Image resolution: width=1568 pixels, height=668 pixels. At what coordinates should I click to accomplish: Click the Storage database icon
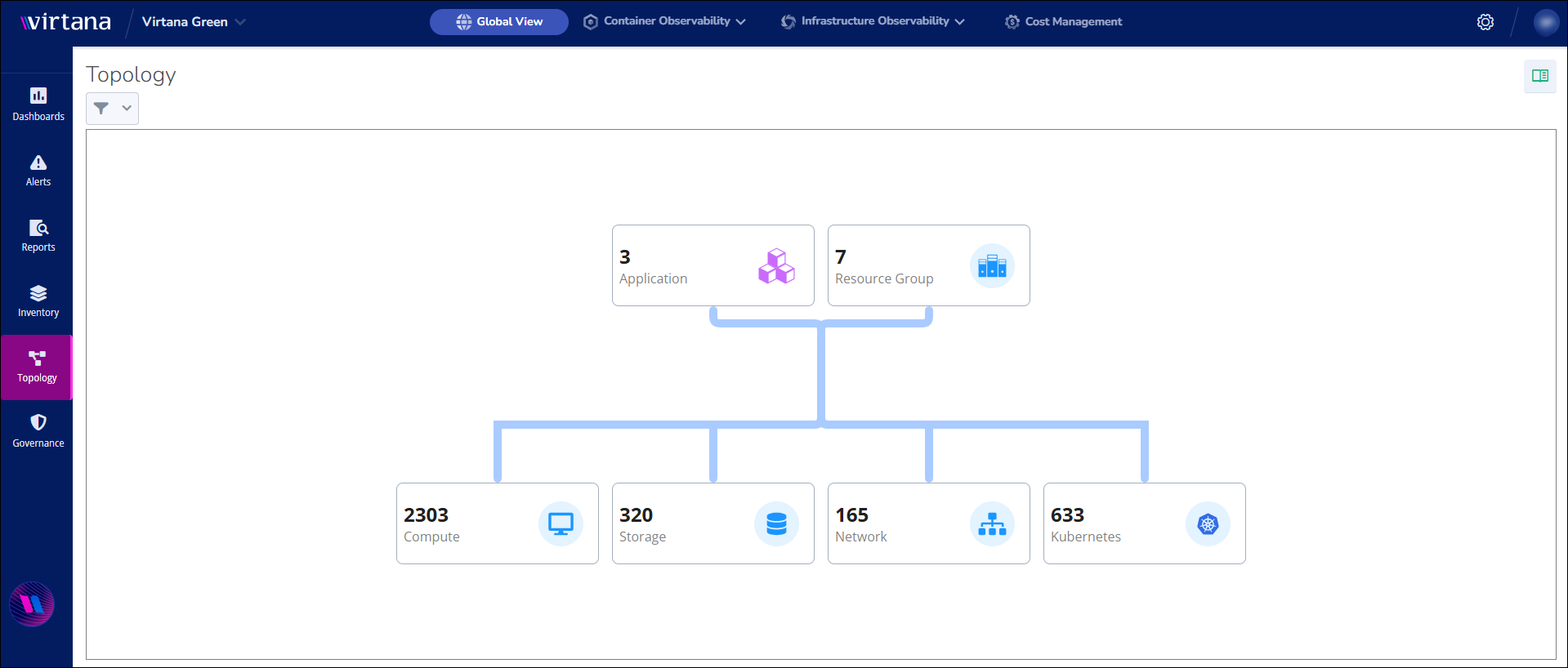tap(776, 523)
